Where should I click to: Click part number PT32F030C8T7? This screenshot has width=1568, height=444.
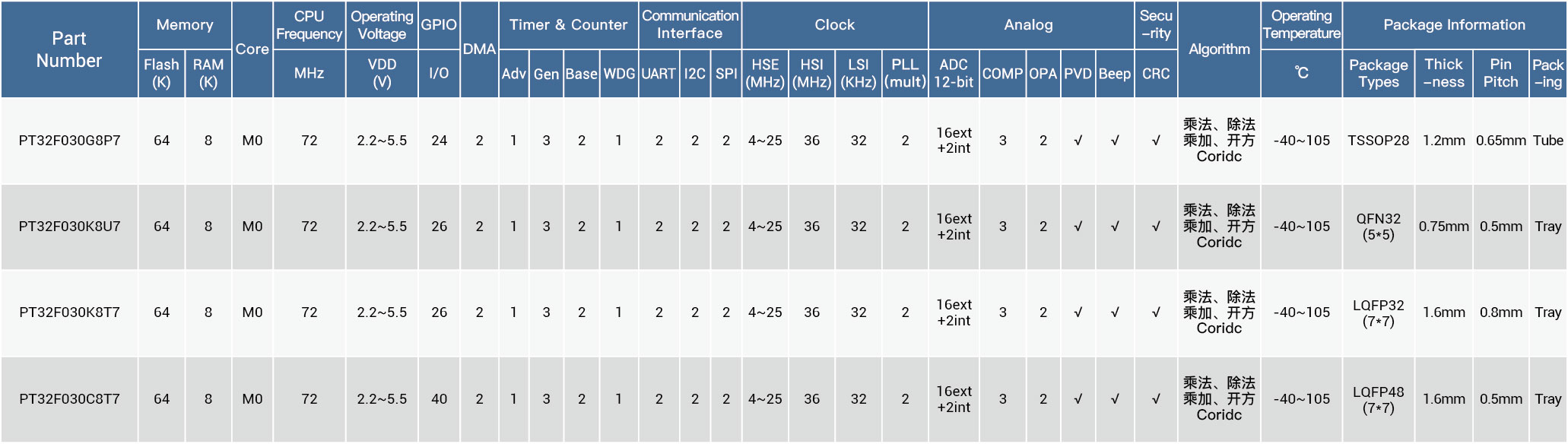(x=69, y=399)
